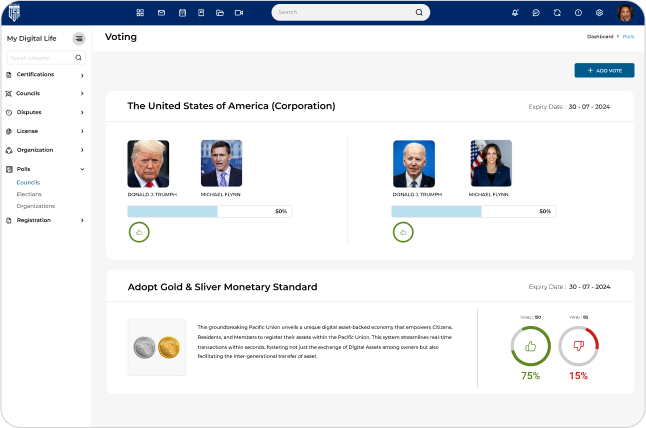646x428 pixels.
Task: Click the Add Vote button
Action: point(604,71)
